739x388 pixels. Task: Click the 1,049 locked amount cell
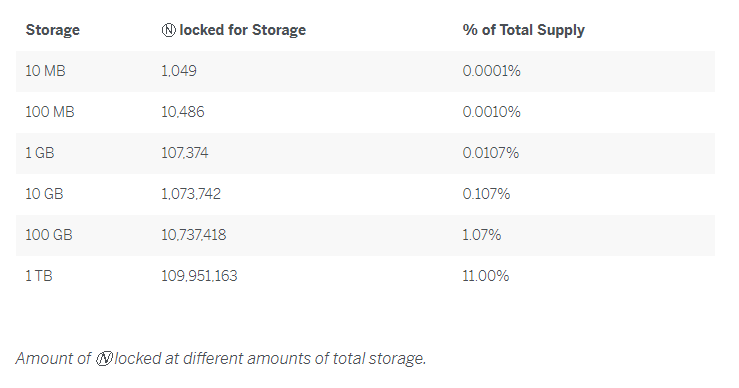click(x=179, y=71)
